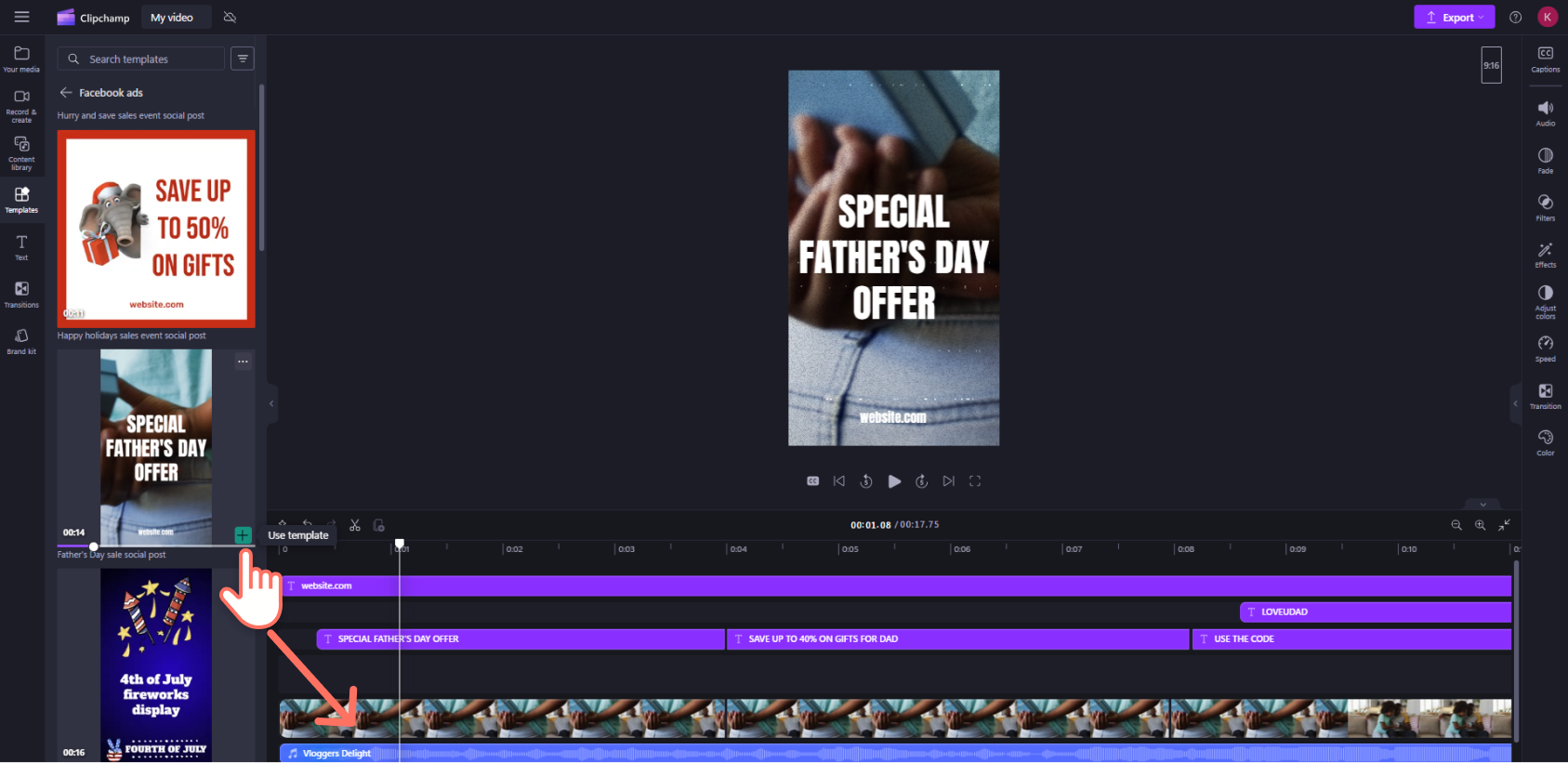Skip to the start of video
The height and width of the screenshot is (763, 1568).
pos(839,480)
